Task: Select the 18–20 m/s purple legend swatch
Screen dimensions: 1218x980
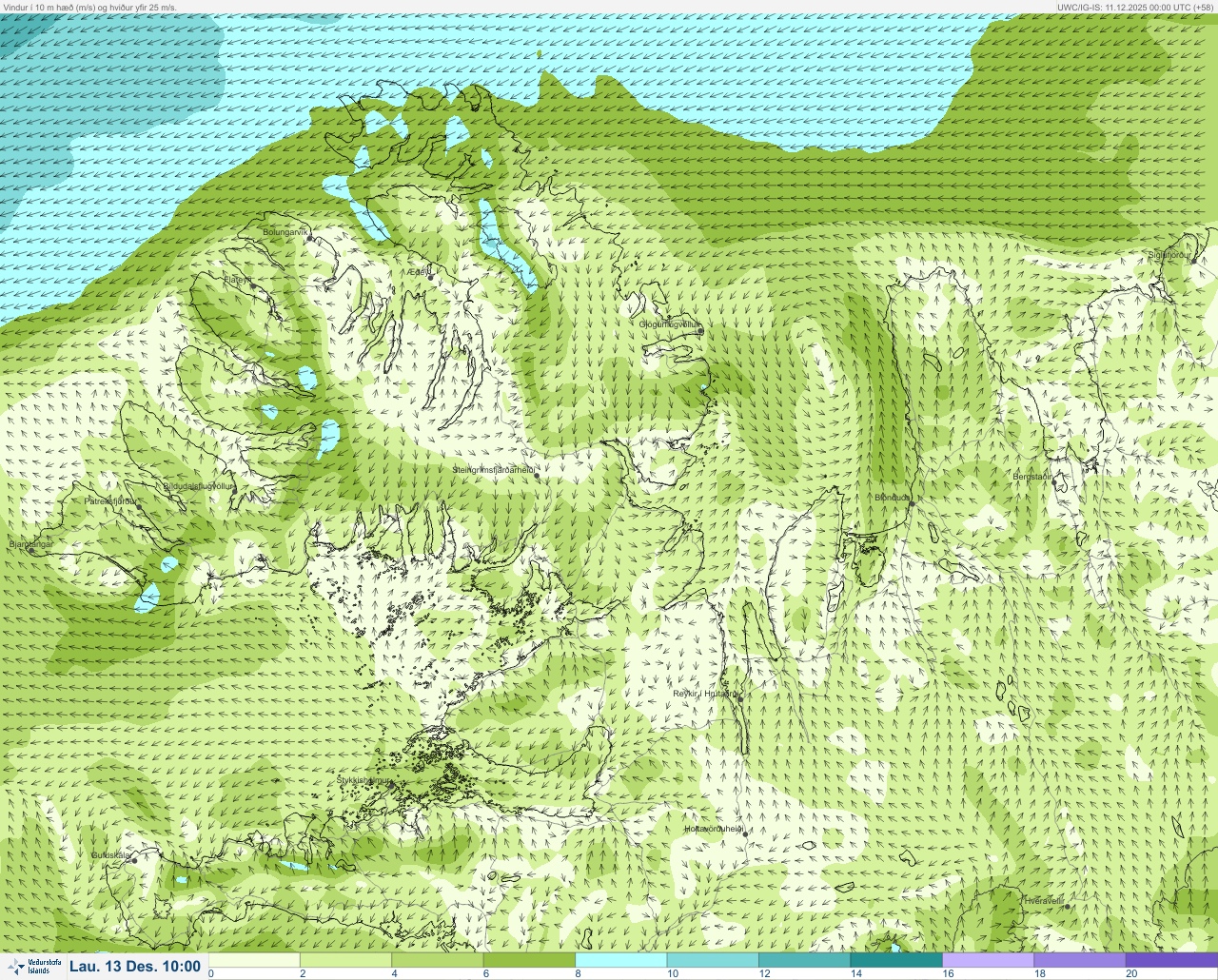Action: pos(1080,960)
